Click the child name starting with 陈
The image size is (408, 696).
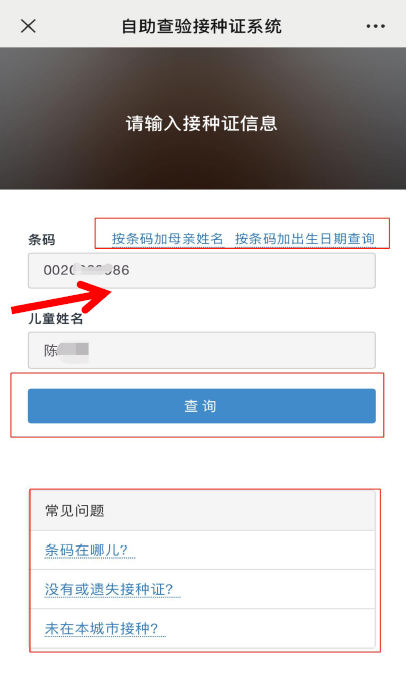[x=66, y=351]
